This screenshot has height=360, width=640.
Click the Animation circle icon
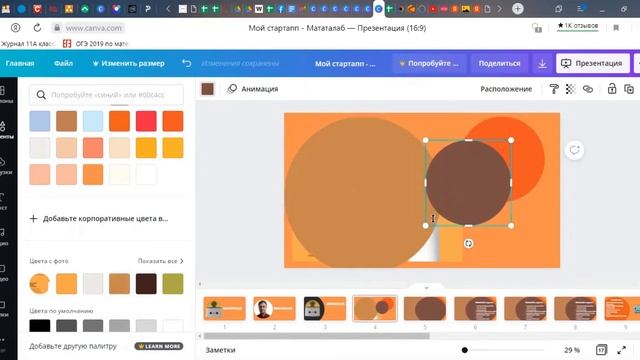pos(232,89)
